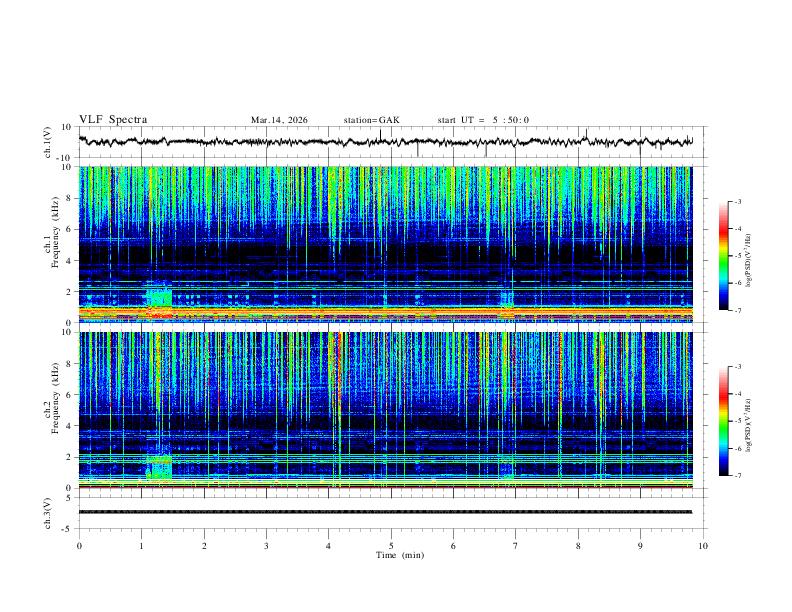Viewport: 792px width, 612px height.
Task: Click time axis tick label "6"
Action: (x=453, y=546)
